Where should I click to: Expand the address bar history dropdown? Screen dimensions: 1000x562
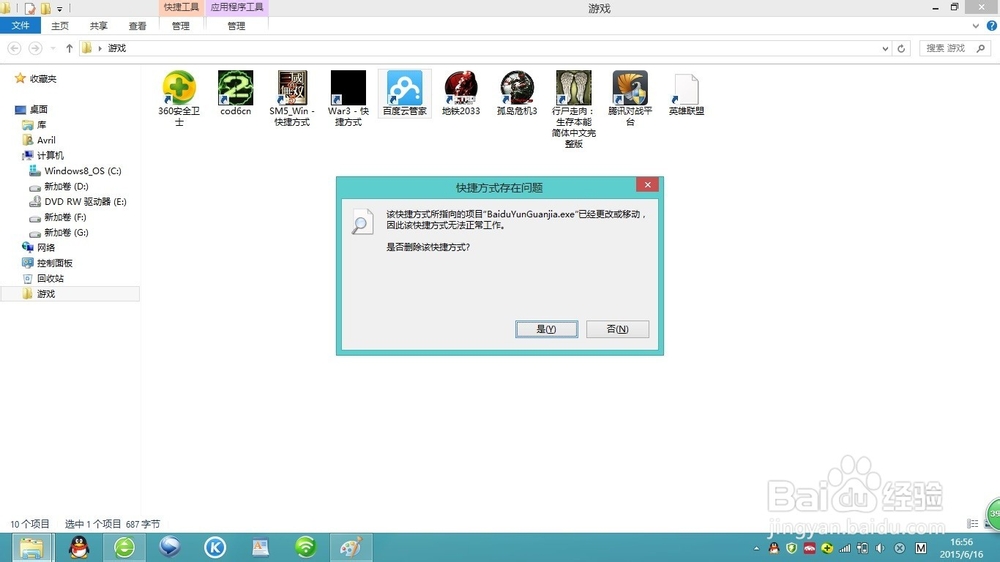(885, 48)
